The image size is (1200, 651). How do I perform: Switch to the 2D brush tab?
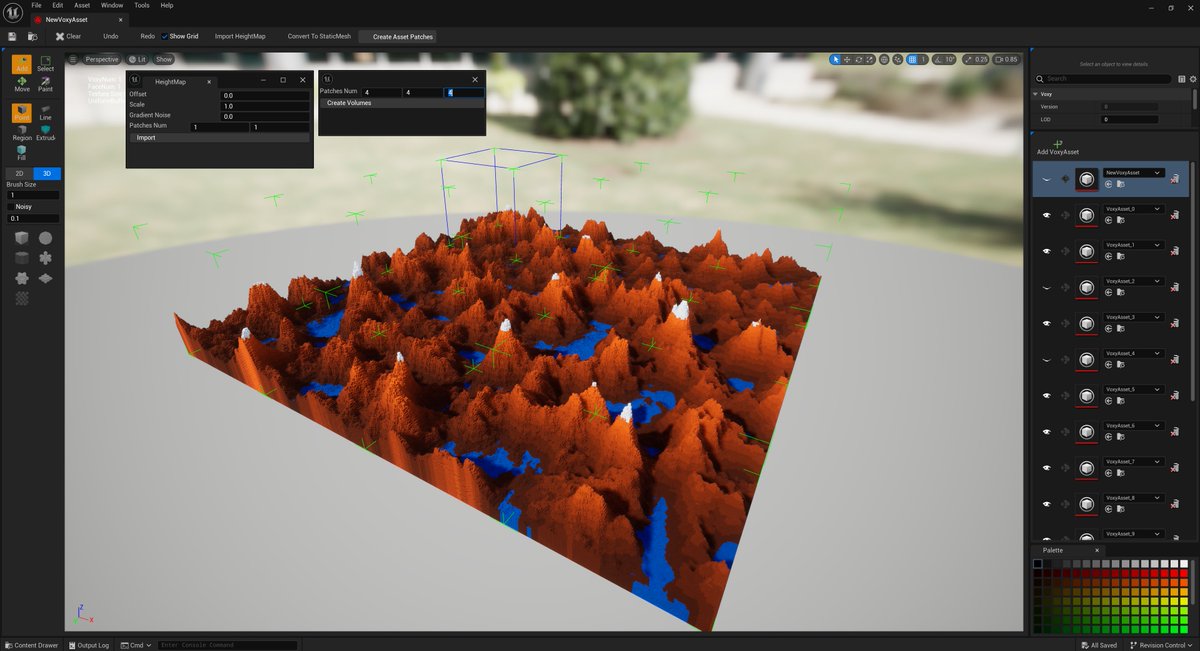19,171
